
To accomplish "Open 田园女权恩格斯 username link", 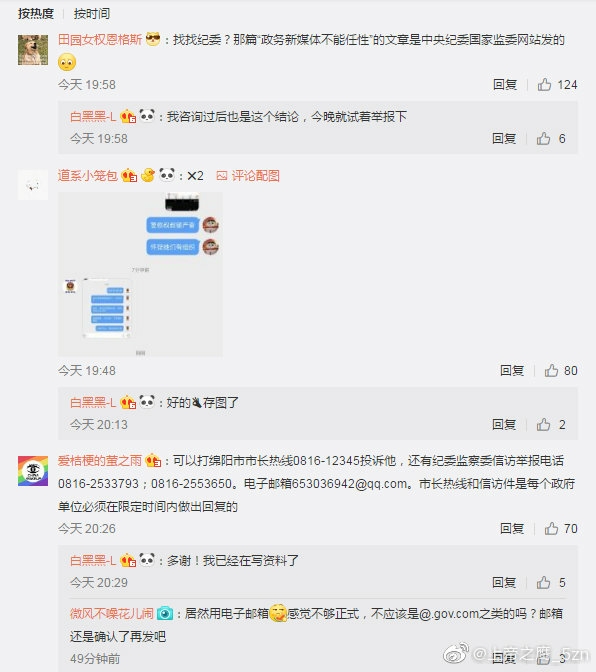I will (x=100, y=40).
